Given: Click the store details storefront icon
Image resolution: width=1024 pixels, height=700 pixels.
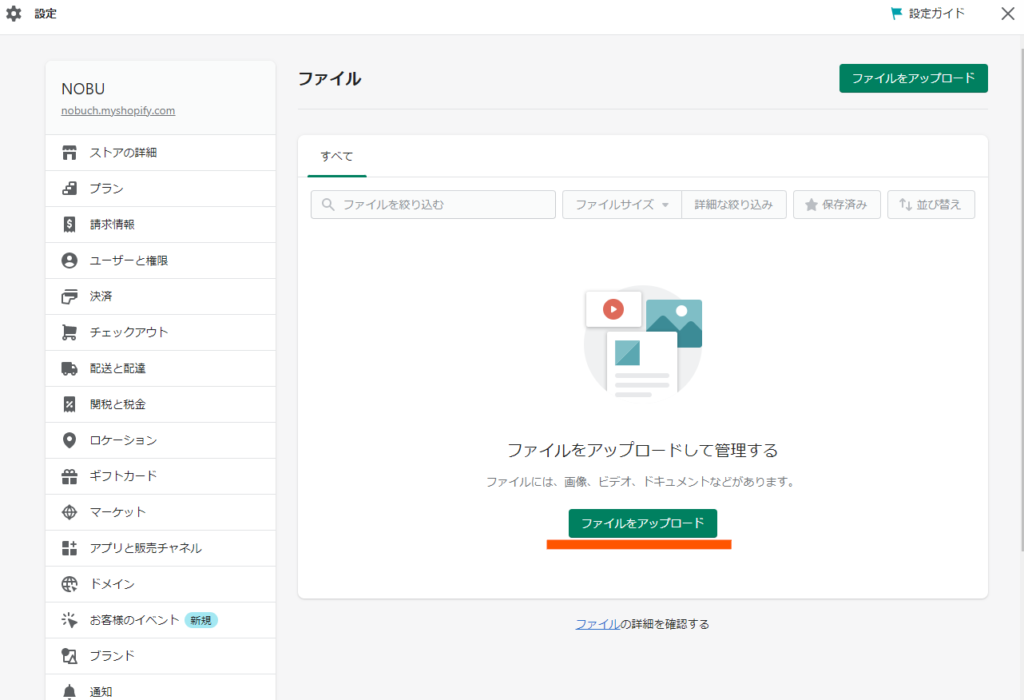Looking at the screenshot, I should click(x=69, y=153).
